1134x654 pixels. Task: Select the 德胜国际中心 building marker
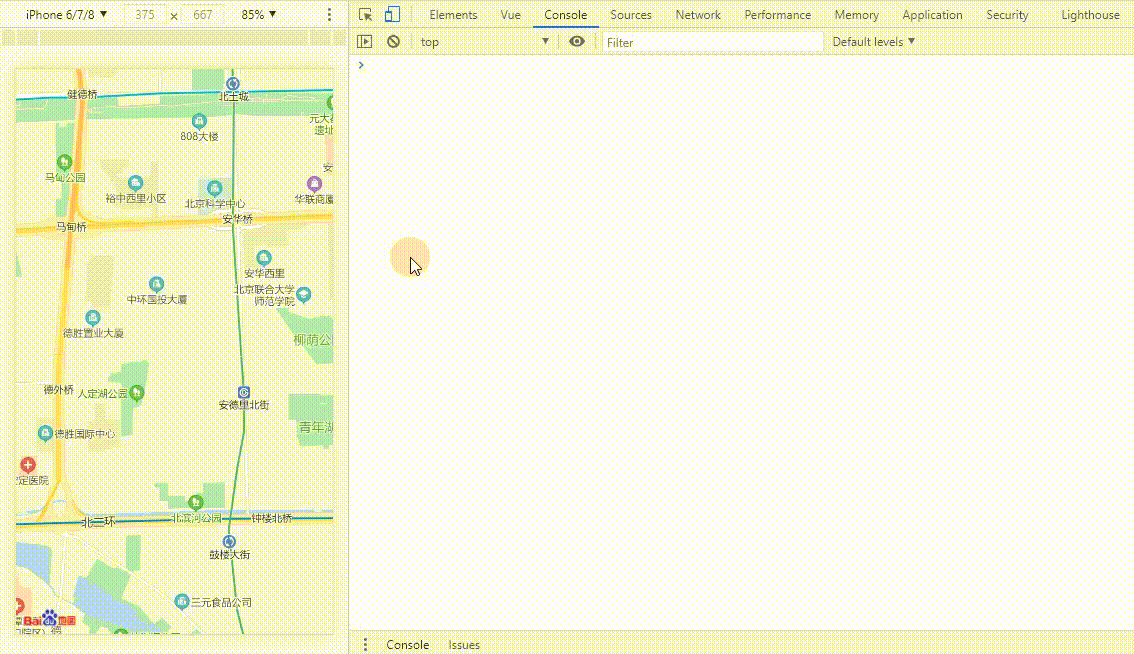point(45,433)
